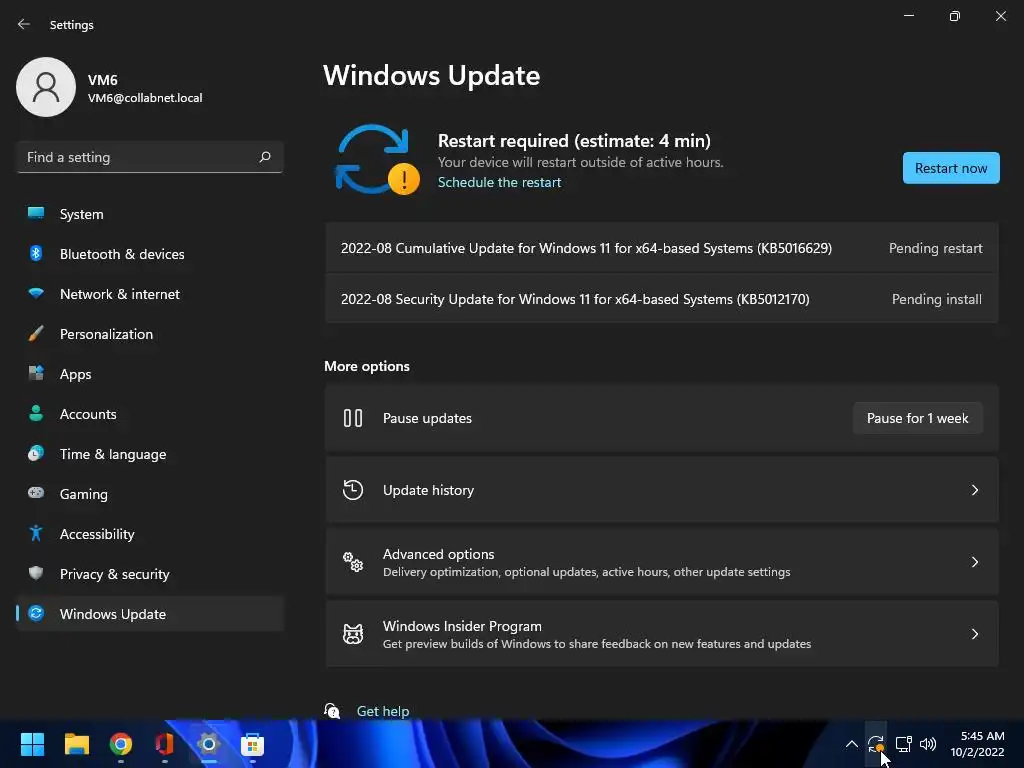
Task: Click the history clock icon beside Update history
Action: (x=353, y=490)
